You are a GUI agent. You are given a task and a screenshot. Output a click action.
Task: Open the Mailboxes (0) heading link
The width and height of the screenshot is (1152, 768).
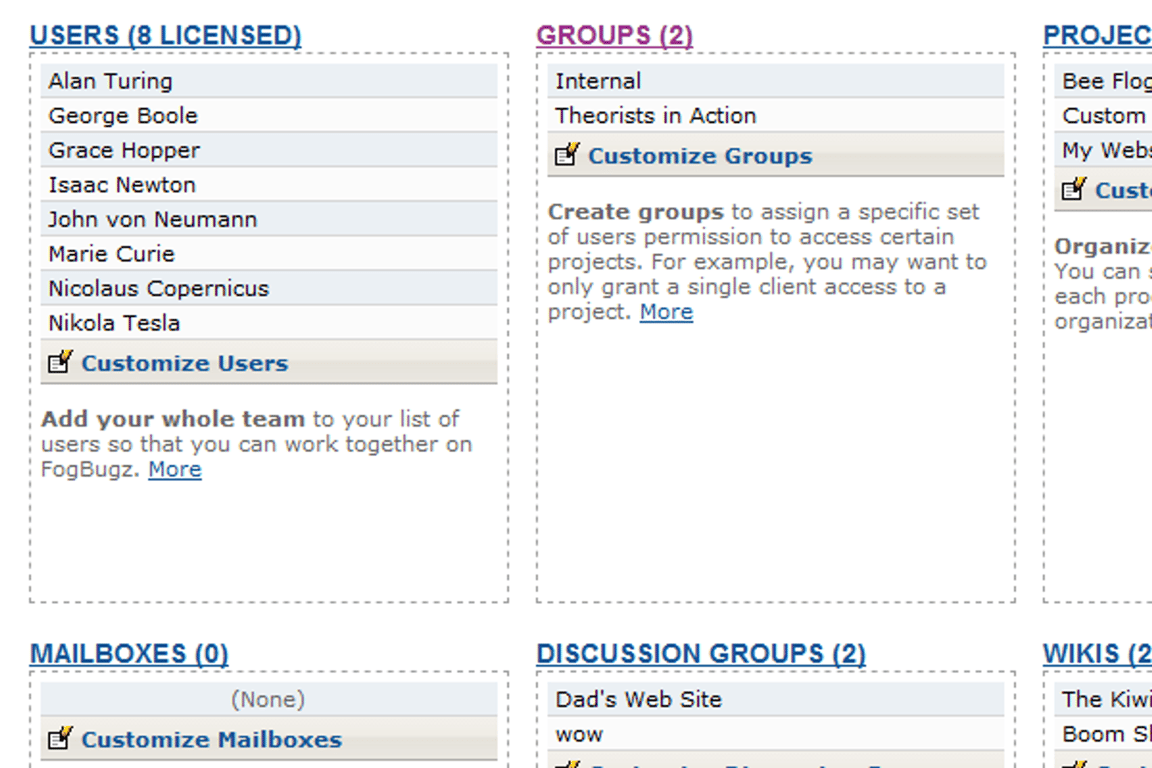tap(129, 653)
